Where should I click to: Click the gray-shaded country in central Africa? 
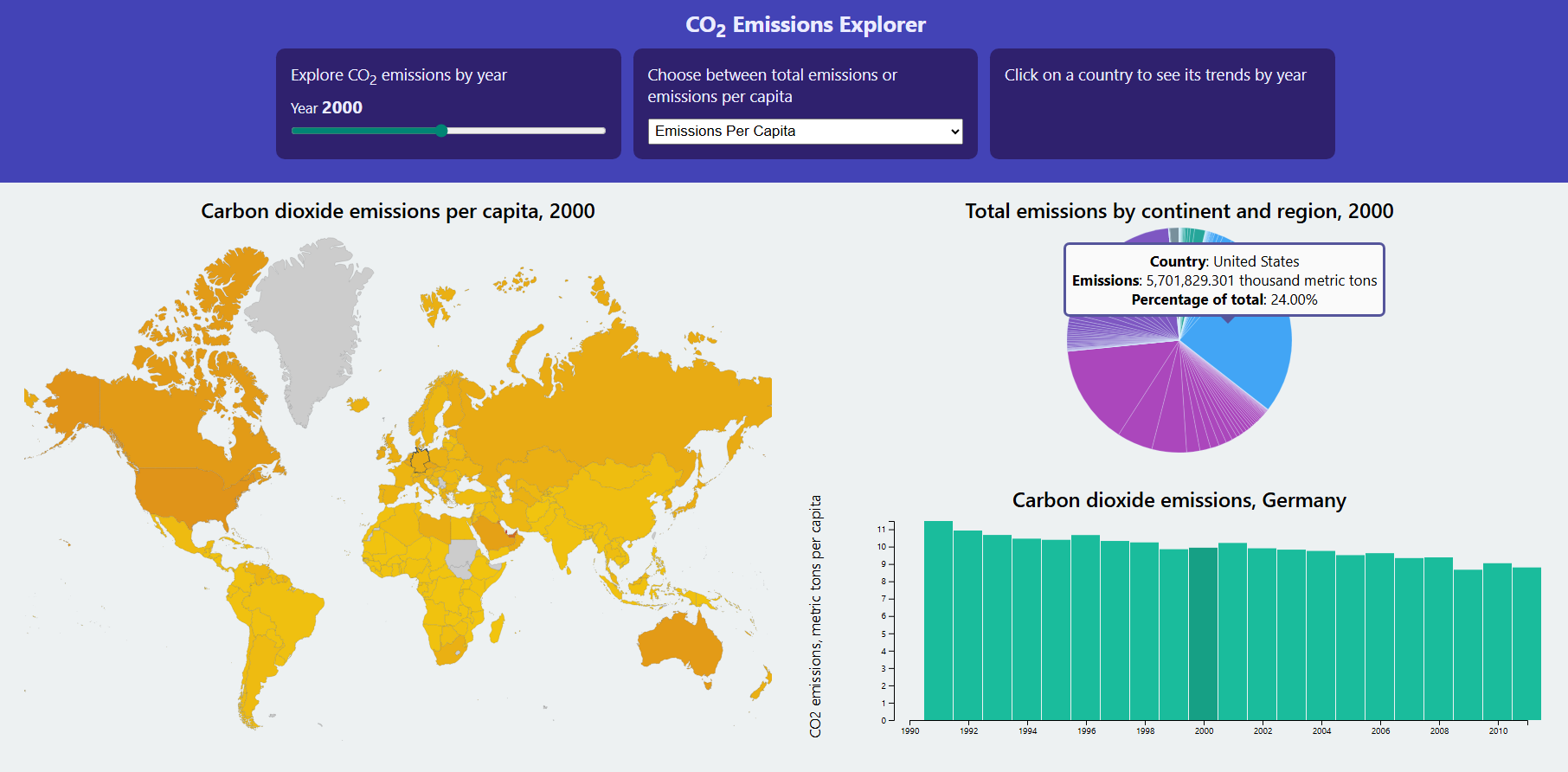pos(463,558)
